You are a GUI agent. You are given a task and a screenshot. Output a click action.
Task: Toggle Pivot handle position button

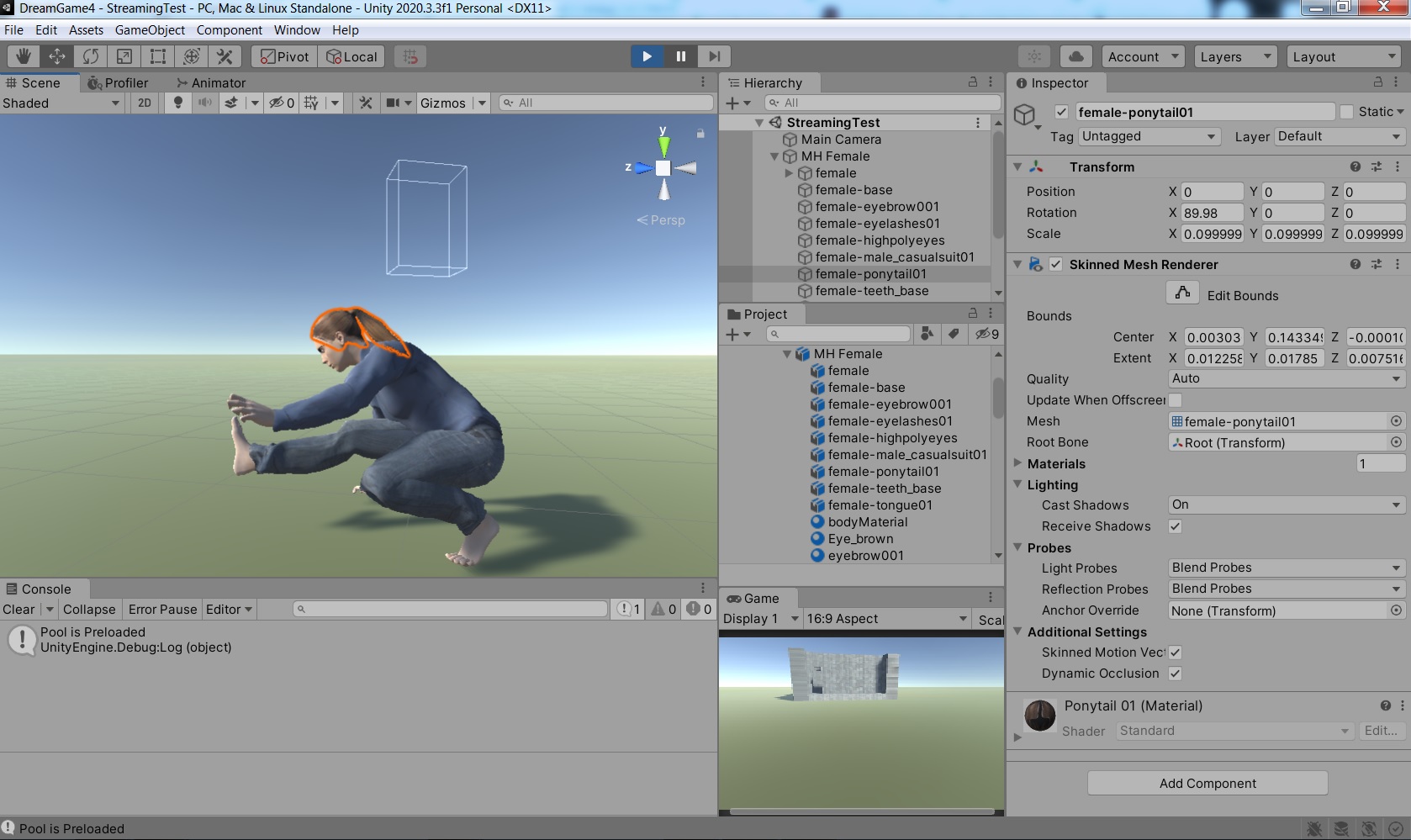pyautogui.click(x=285, y=56)
